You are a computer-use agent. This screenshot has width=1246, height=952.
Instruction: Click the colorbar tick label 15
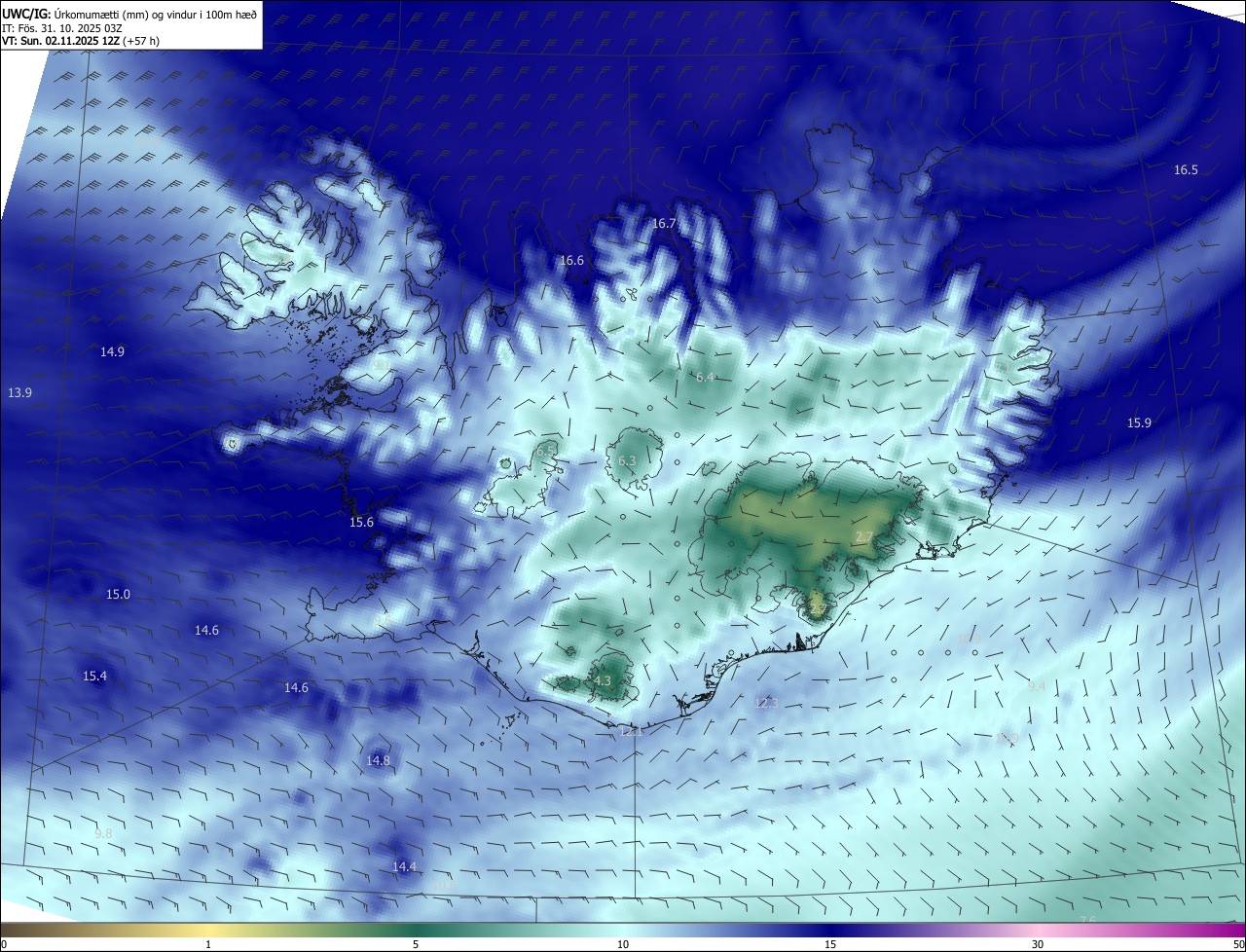pyautogui.click(x=830, y=945)
